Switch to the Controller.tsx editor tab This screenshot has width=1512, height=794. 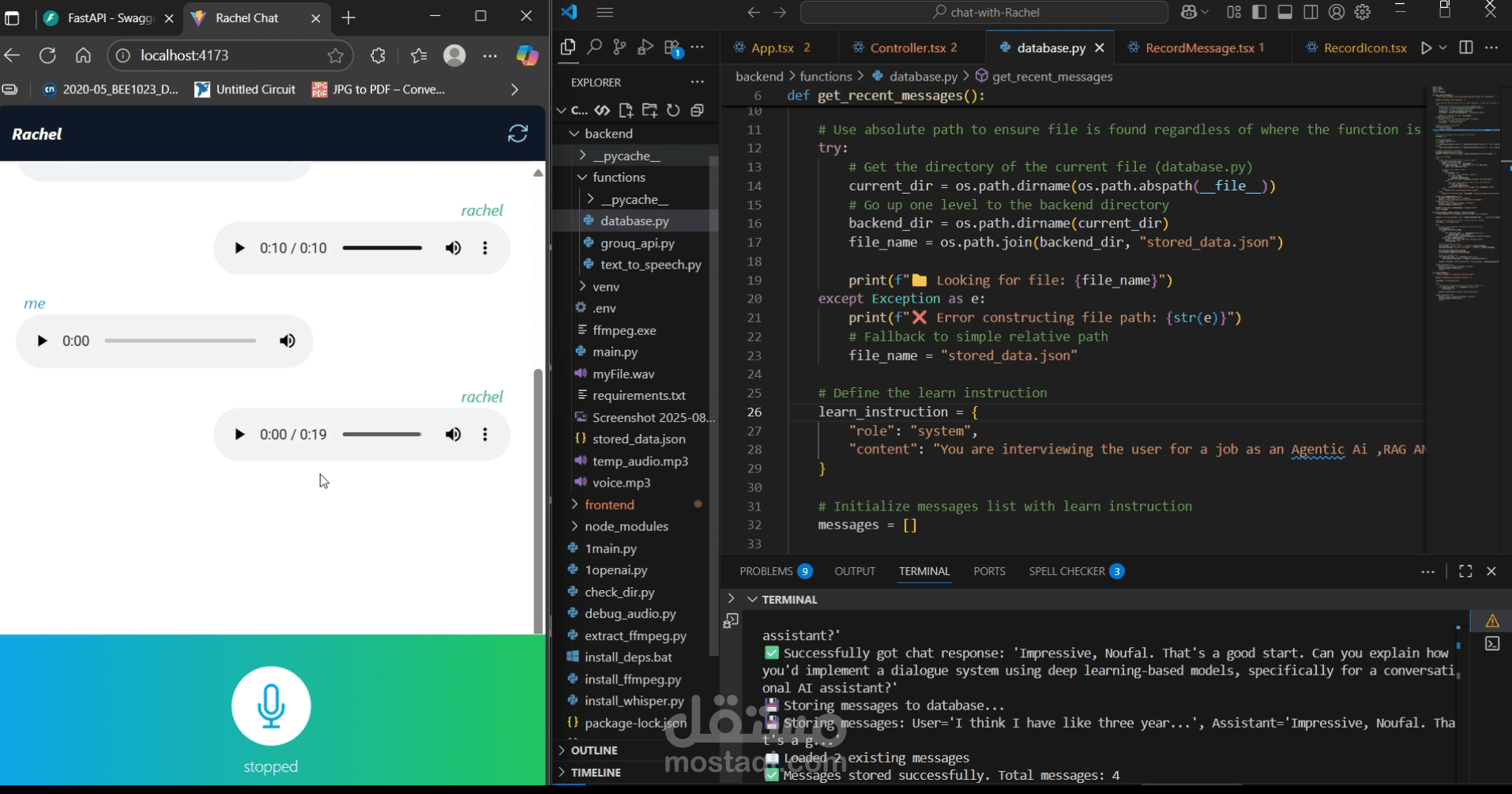[912, 47]
